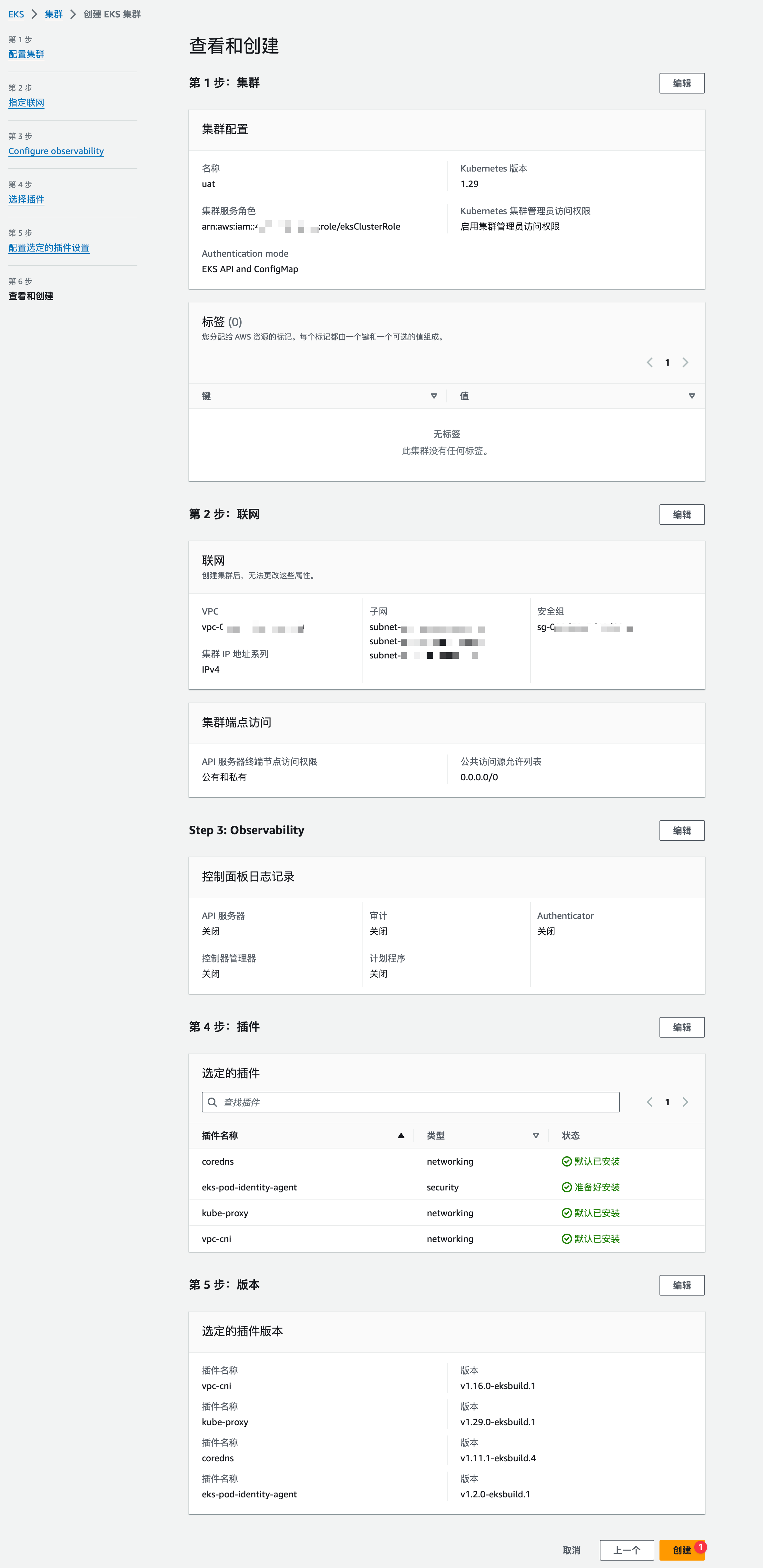The height and width of the screenshot is (1568, 763).
Task: Go to next page in 标签 table
Action: [685, 362]
